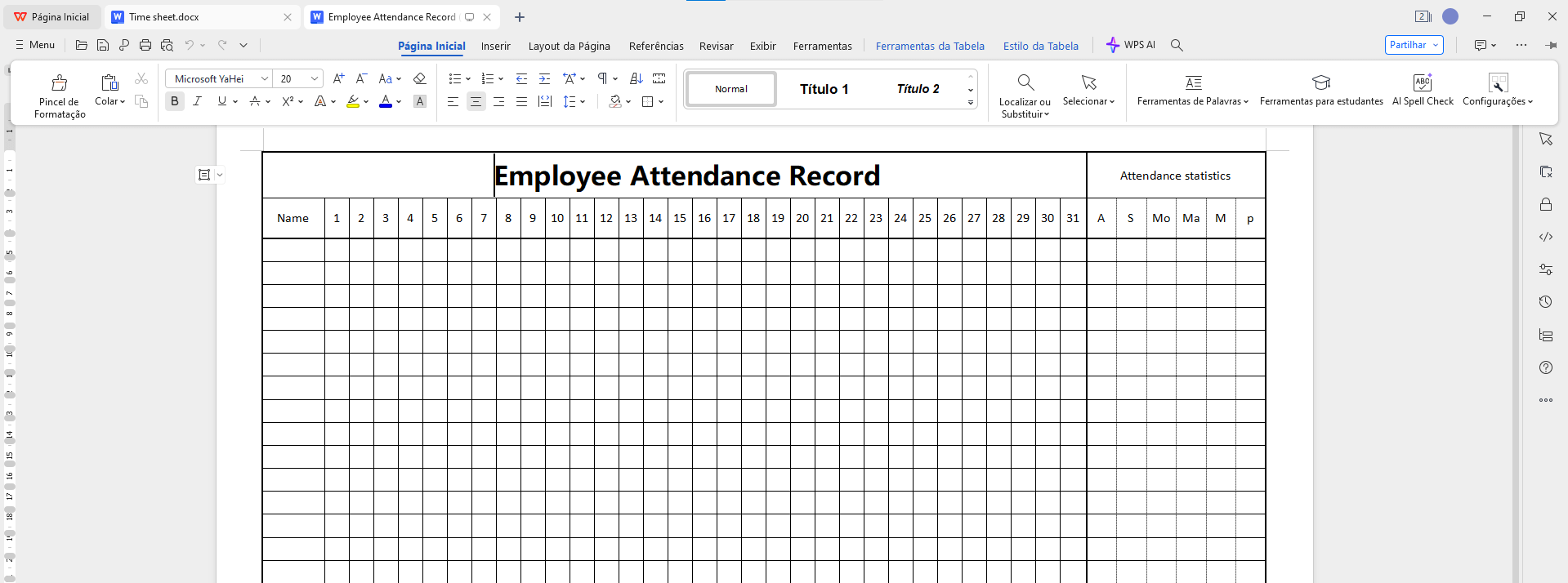Image resolution: width=1568 pixels, height=583 pixels.
Task: Switch to the Referências tab
Action: click(656, 46)
